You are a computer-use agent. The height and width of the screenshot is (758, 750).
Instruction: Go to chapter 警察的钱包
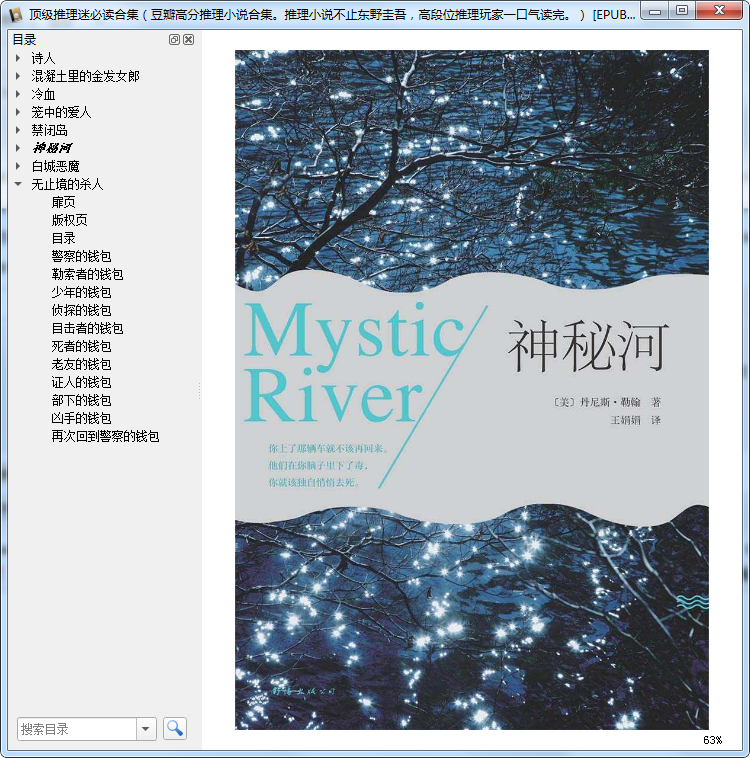[x=81, y=256]
